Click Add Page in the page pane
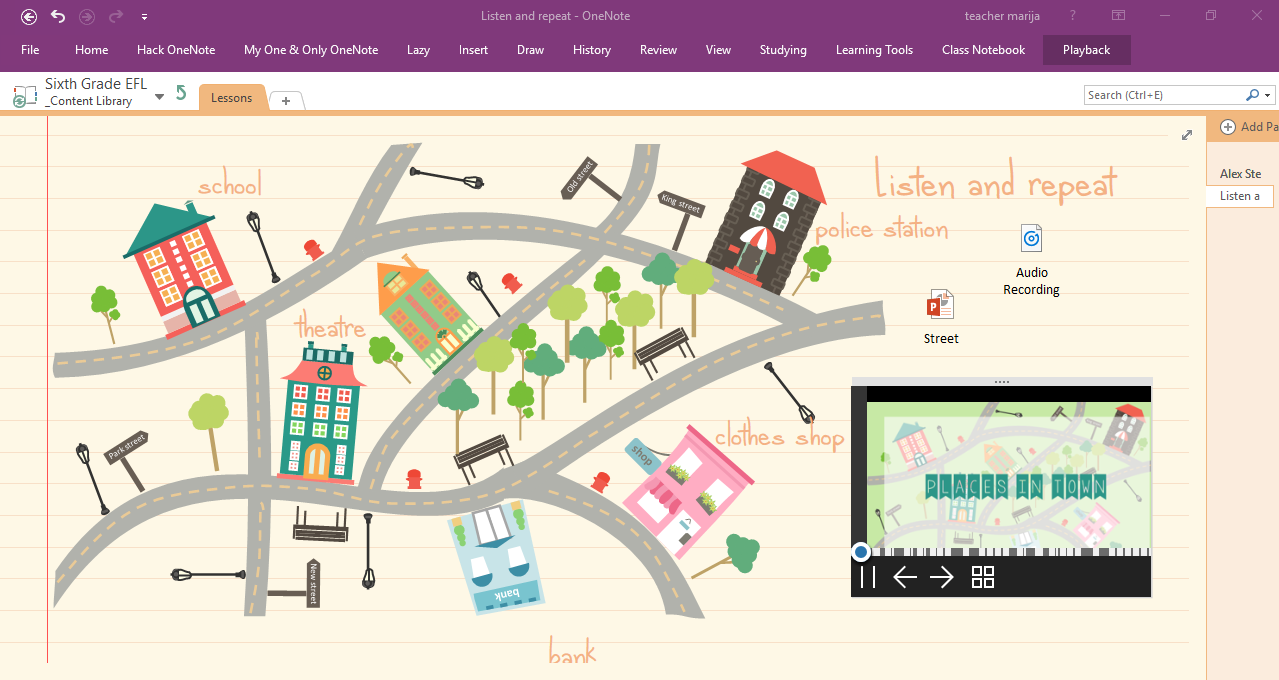This screenshot has width=1279, height=680. click(1248, 126)
